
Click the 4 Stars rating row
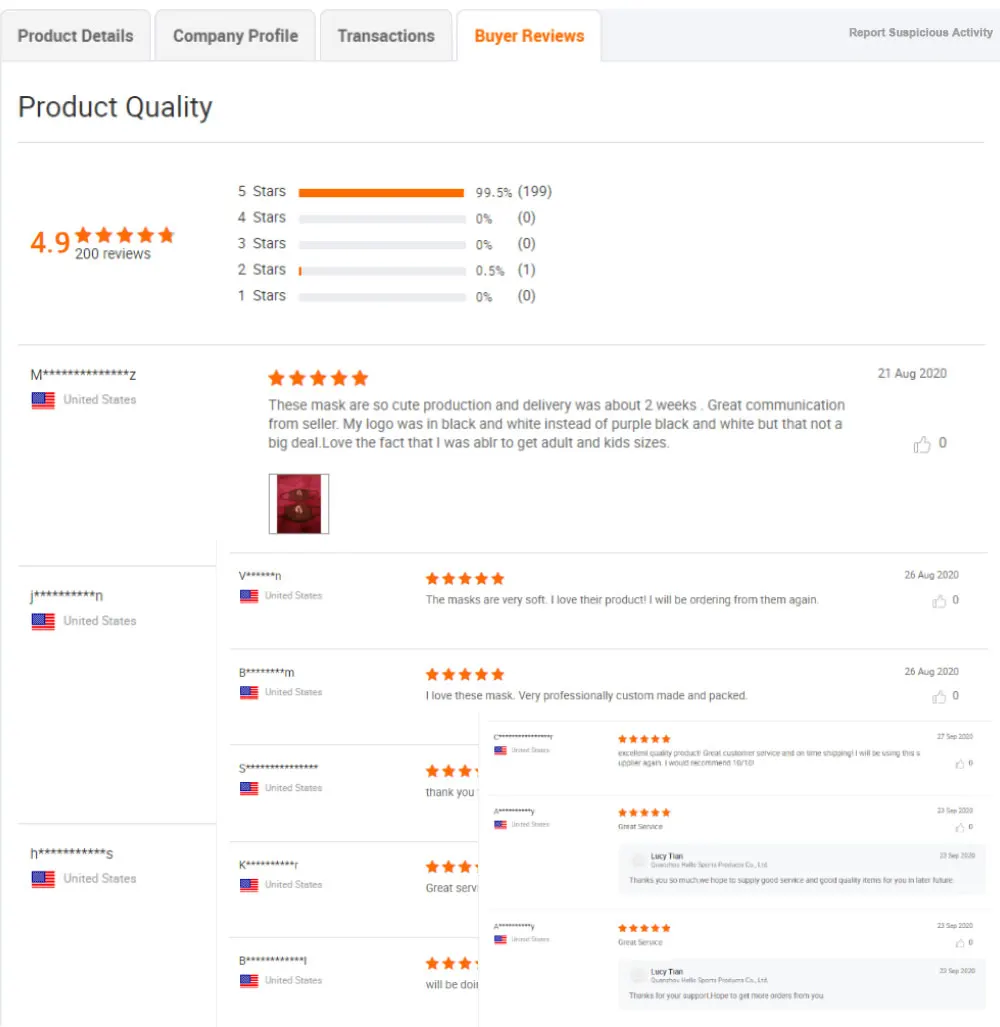point(386,218)
